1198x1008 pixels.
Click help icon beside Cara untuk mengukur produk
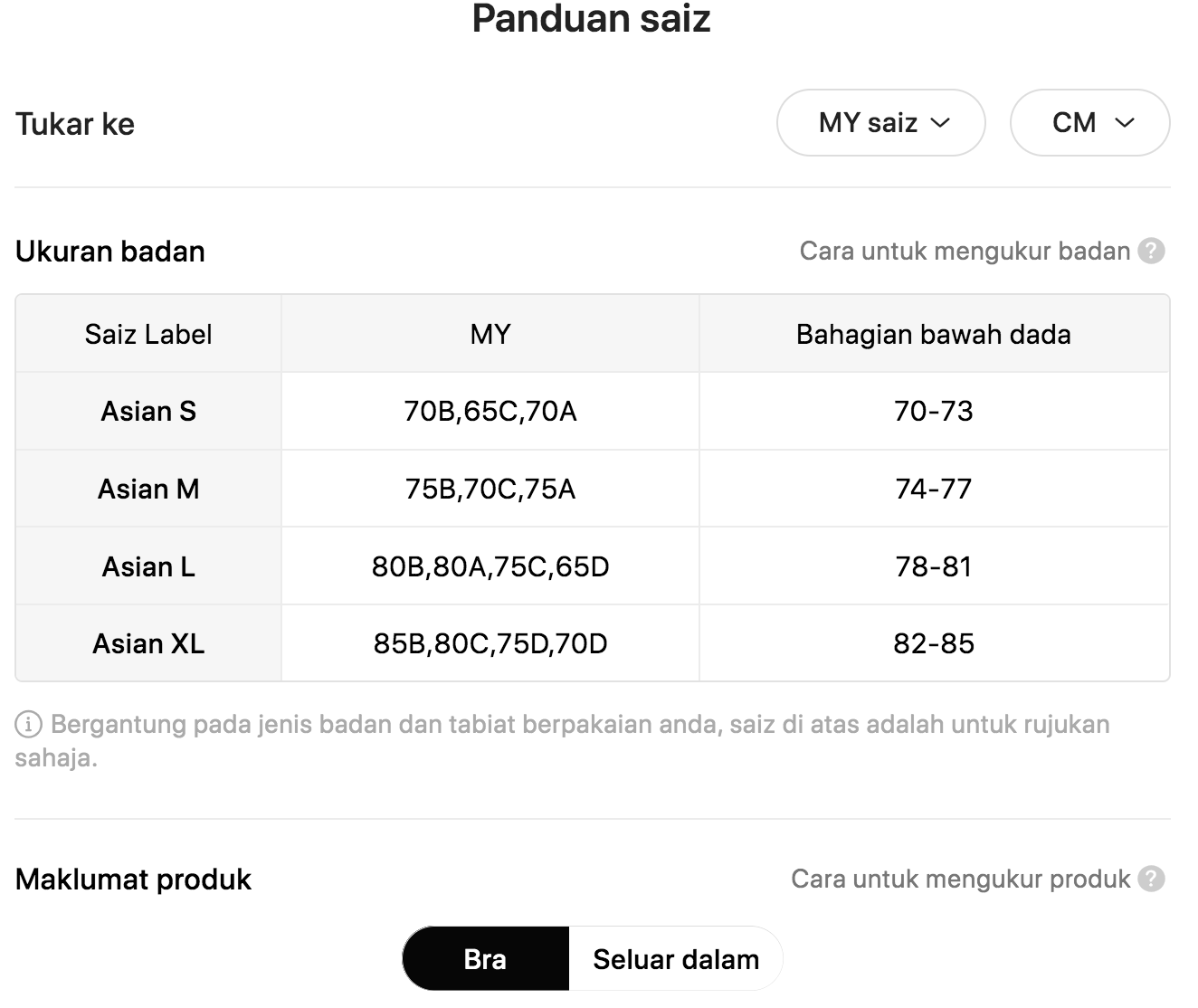pos(1151,879)
